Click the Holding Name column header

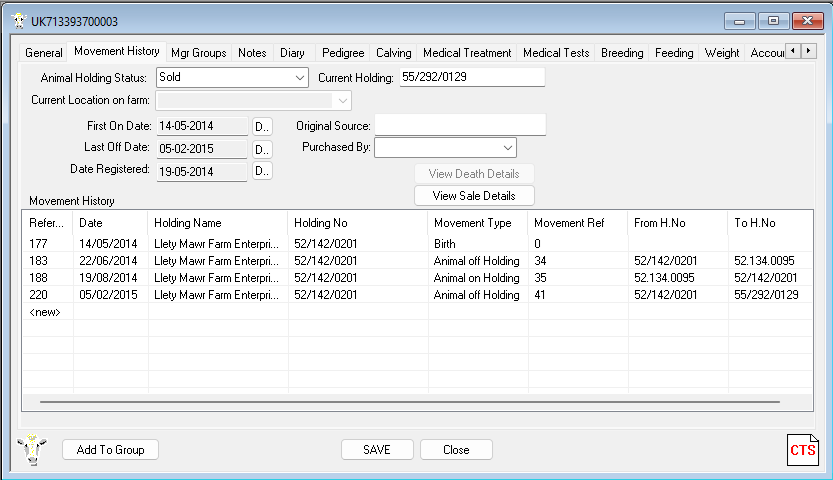coord(218,223)
